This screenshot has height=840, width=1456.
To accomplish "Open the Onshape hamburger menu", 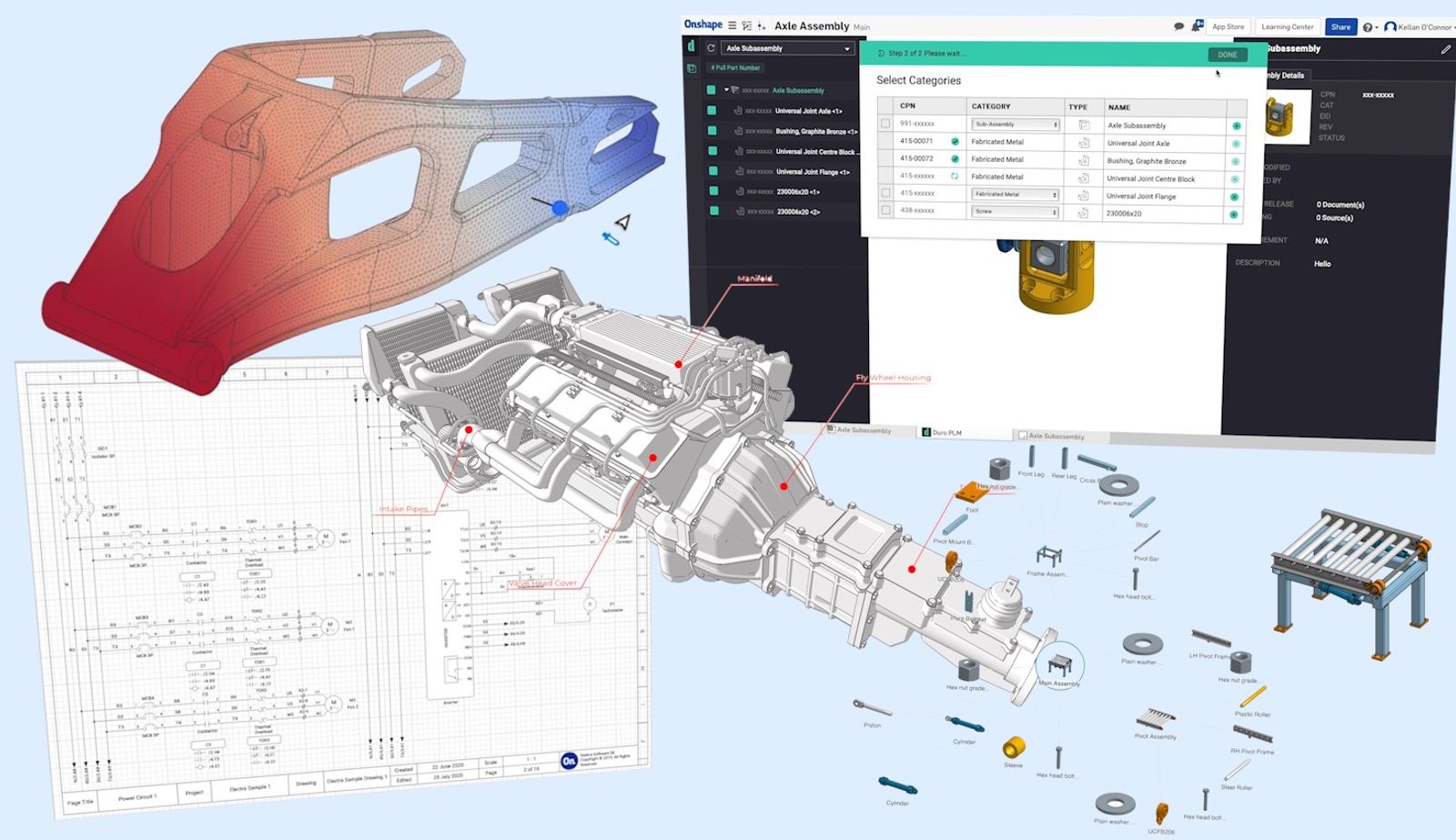I will pyautogui.click(x=732, y=25).
